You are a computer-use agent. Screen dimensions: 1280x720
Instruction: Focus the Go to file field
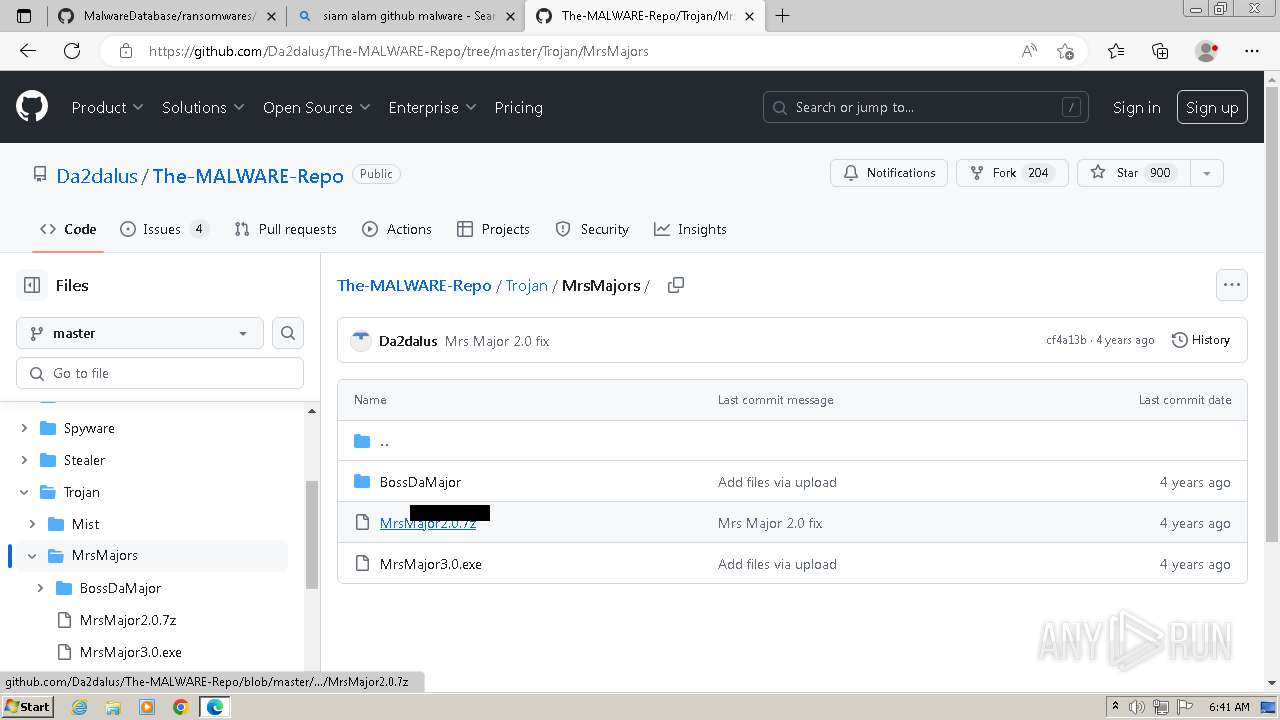tap(160, 373)
